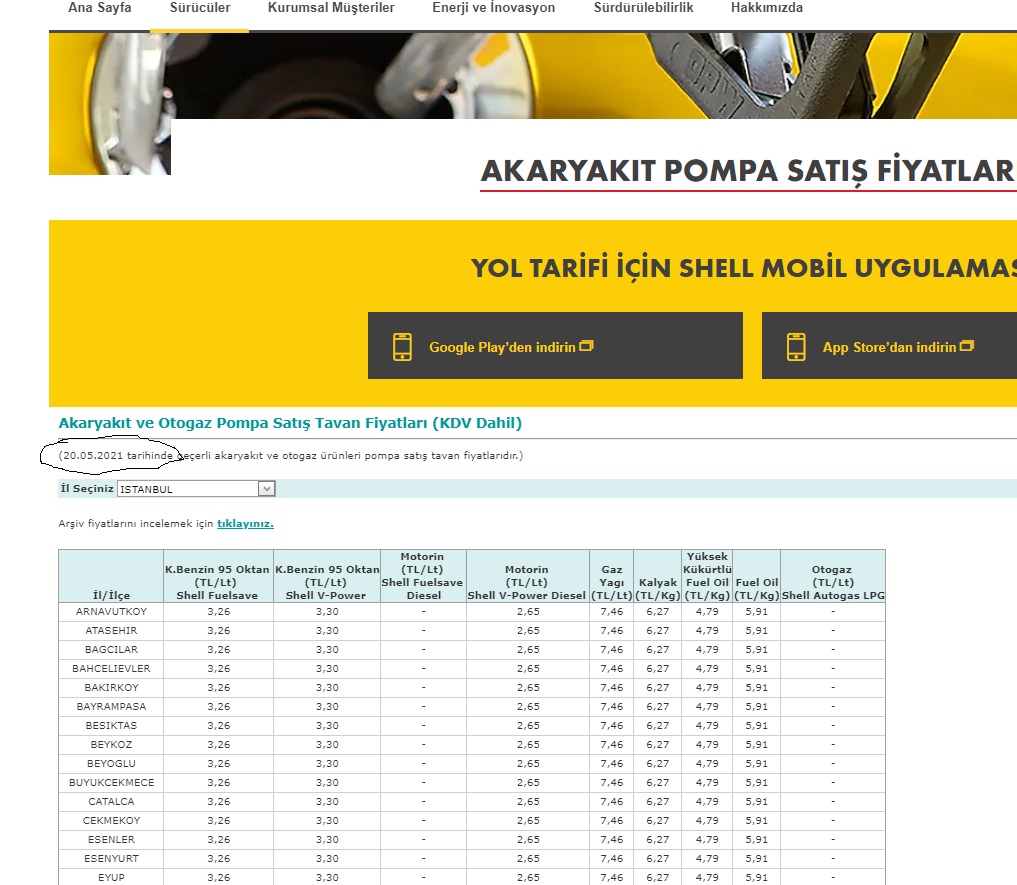Click 4,79 Fuel Oil price in BEYKOZ row
The height and width of the screenshot is (885, 1017).
point(707,744)
